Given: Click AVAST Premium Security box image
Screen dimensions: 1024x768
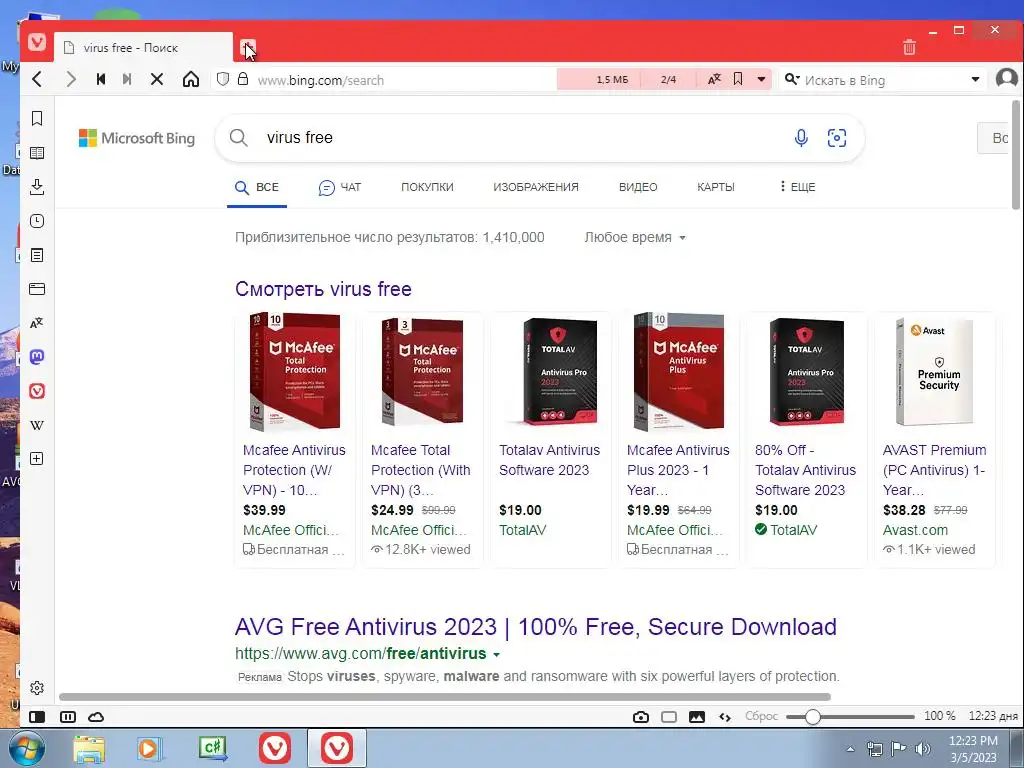Looking at the screenshot, I should [935, 372].
